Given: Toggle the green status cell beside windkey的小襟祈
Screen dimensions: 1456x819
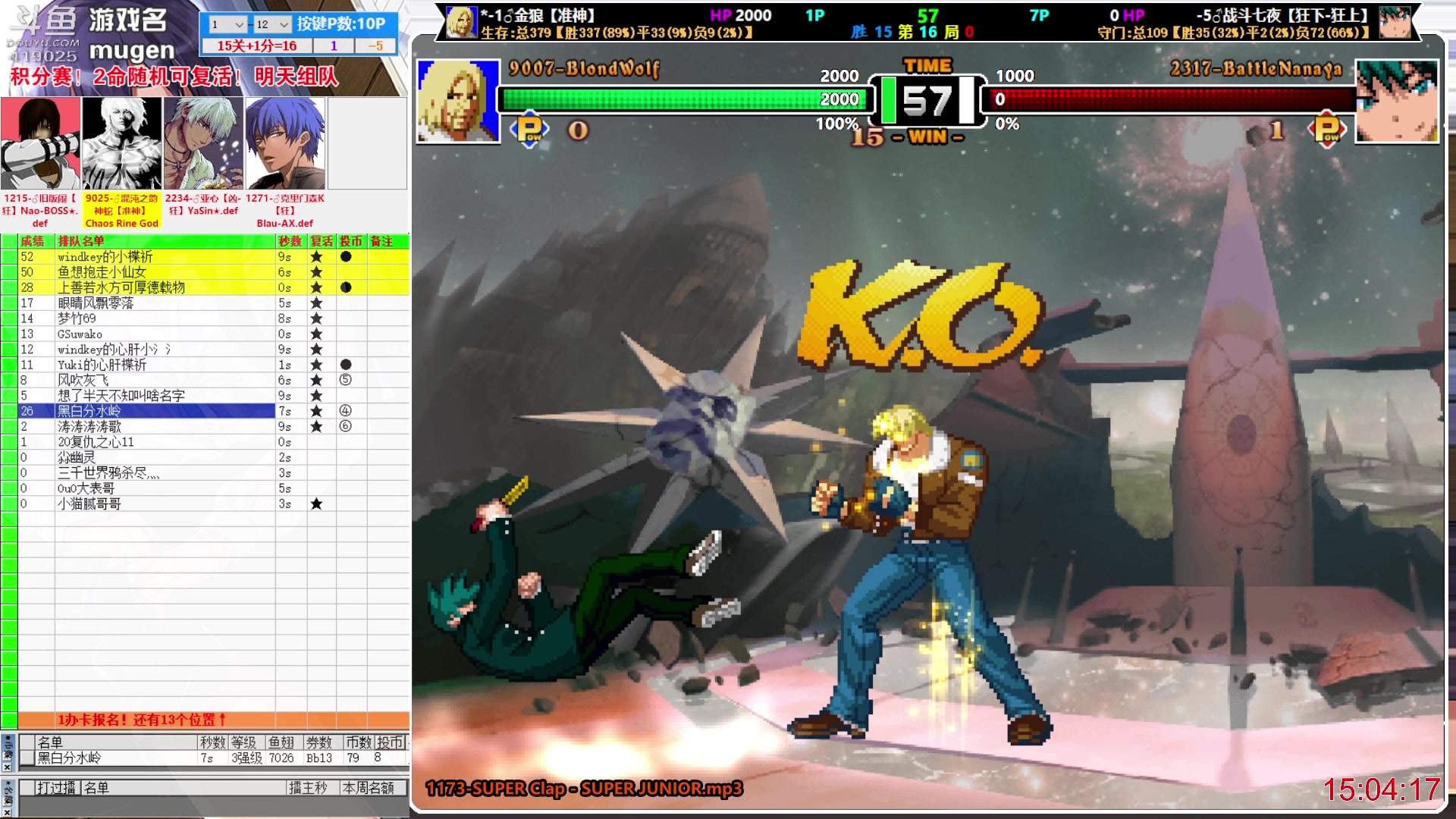Looking at the screenshot, I should point(9,257).
